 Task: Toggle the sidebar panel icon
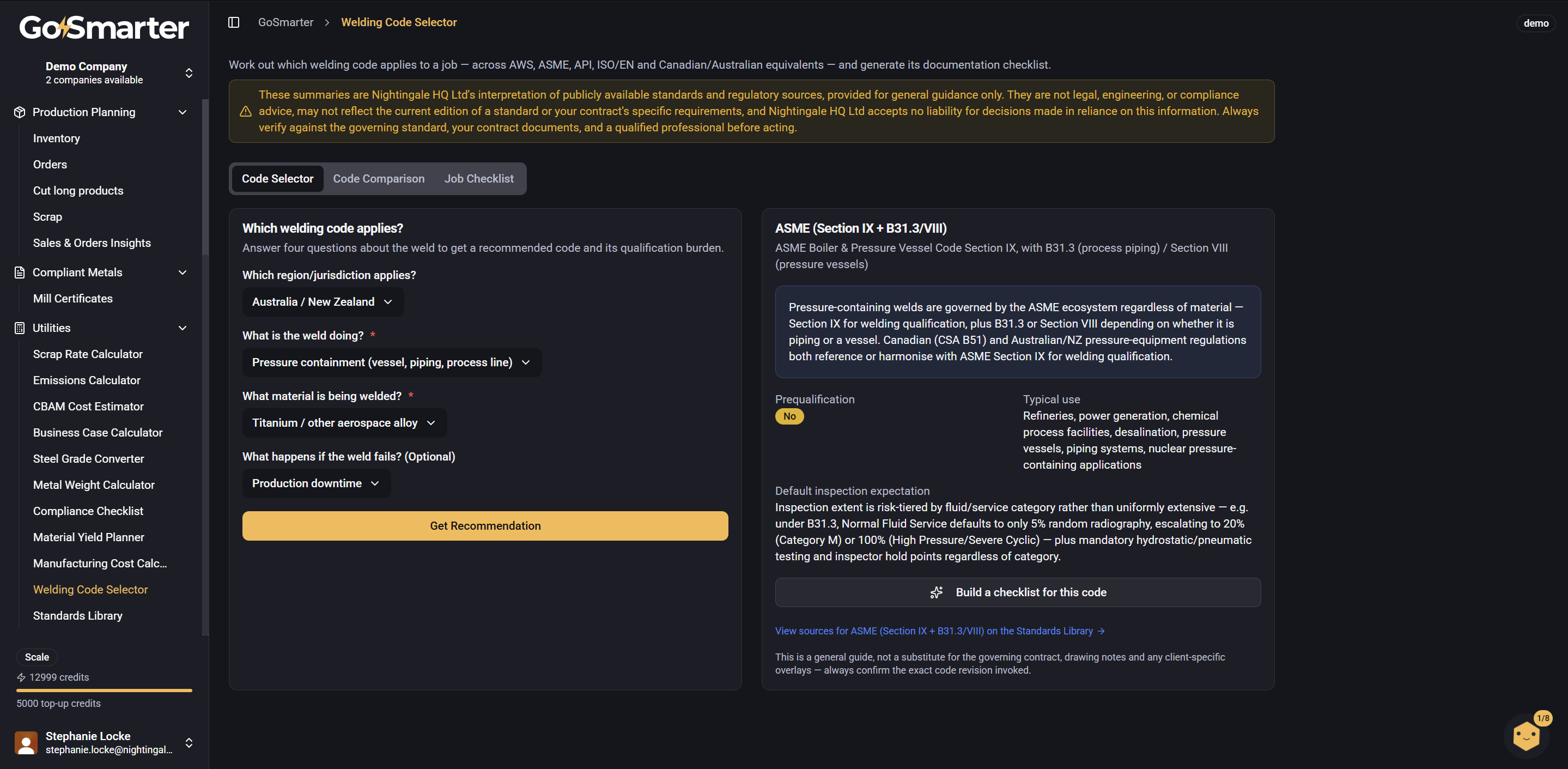(x=234, y=22)
